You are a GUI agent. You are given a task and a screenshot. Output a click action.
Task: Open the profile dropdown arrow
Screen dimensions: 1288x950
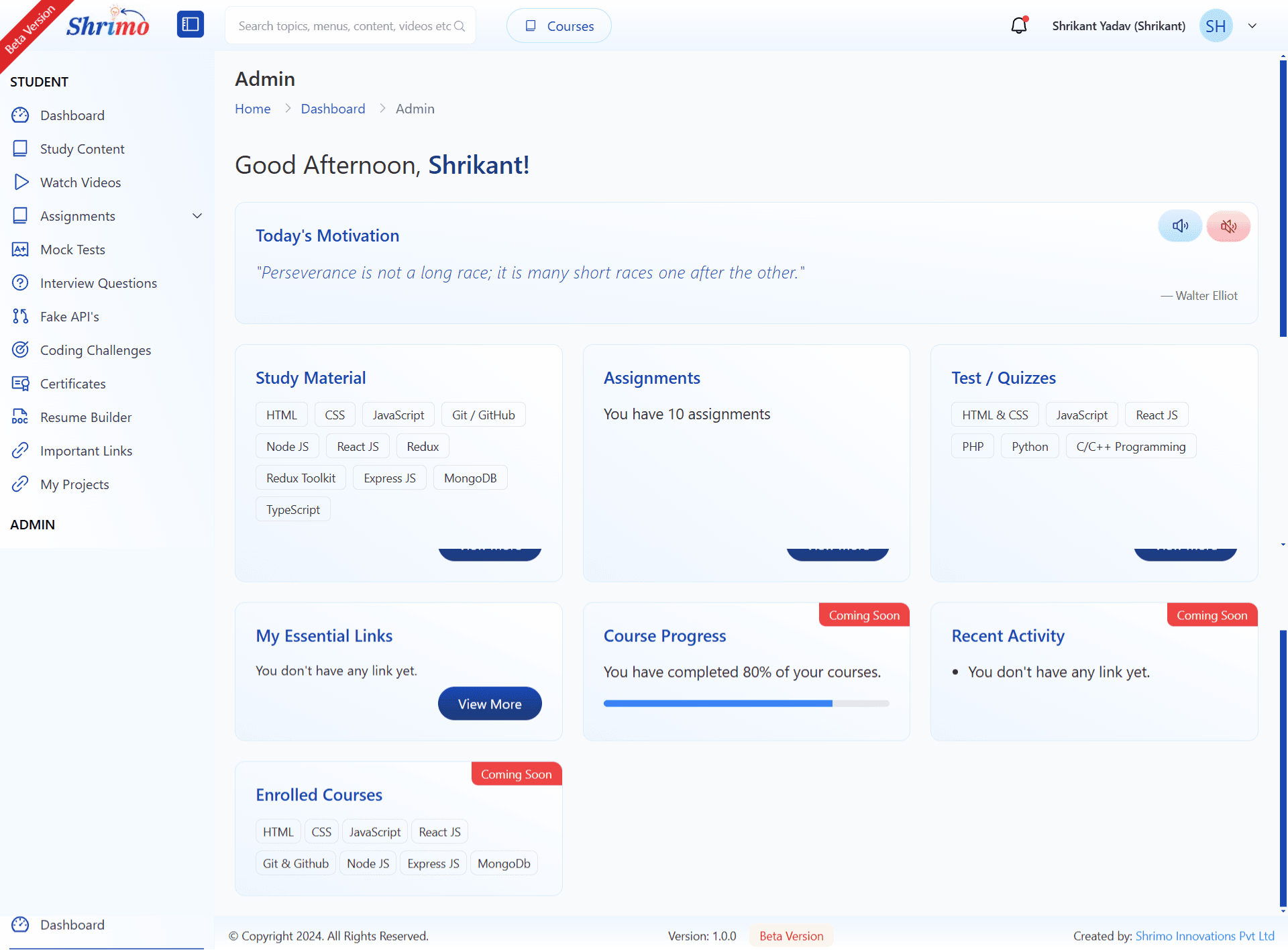[1252, 25]
